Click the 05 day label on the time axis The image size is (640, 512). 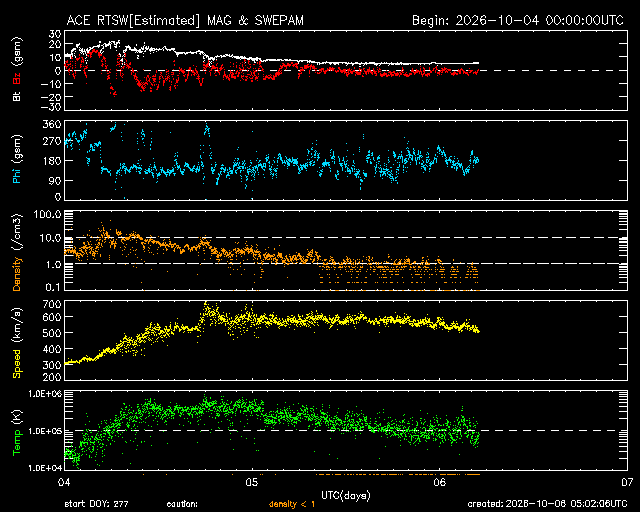(x=252, y=483)
